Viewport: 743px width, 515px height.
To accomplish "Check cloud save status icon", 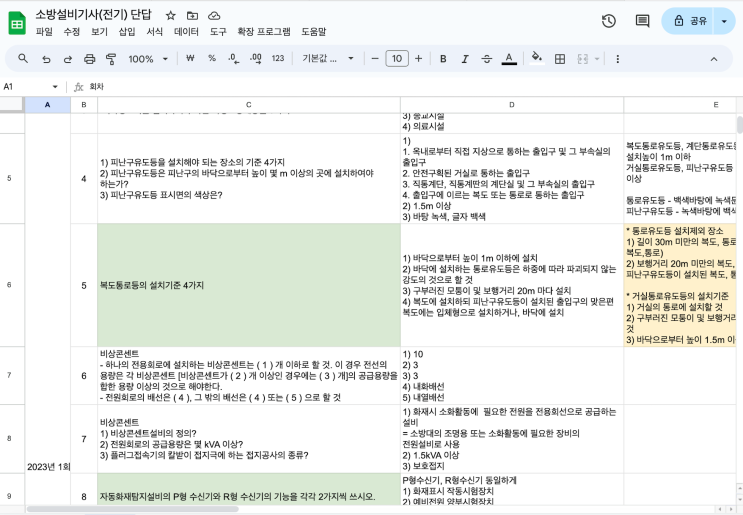I will pyautogui.click(x=214, y=16).
